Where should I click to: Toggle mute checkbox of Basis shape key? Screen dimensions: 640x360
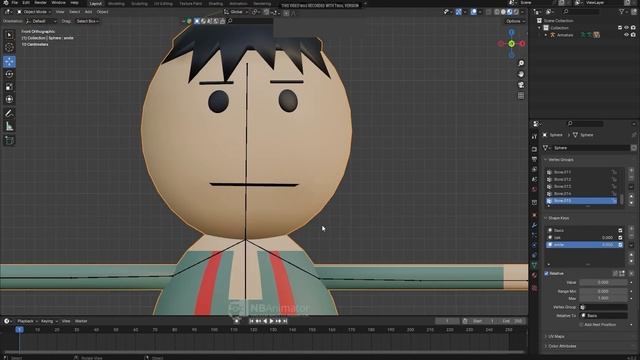[x=620, y=231]
